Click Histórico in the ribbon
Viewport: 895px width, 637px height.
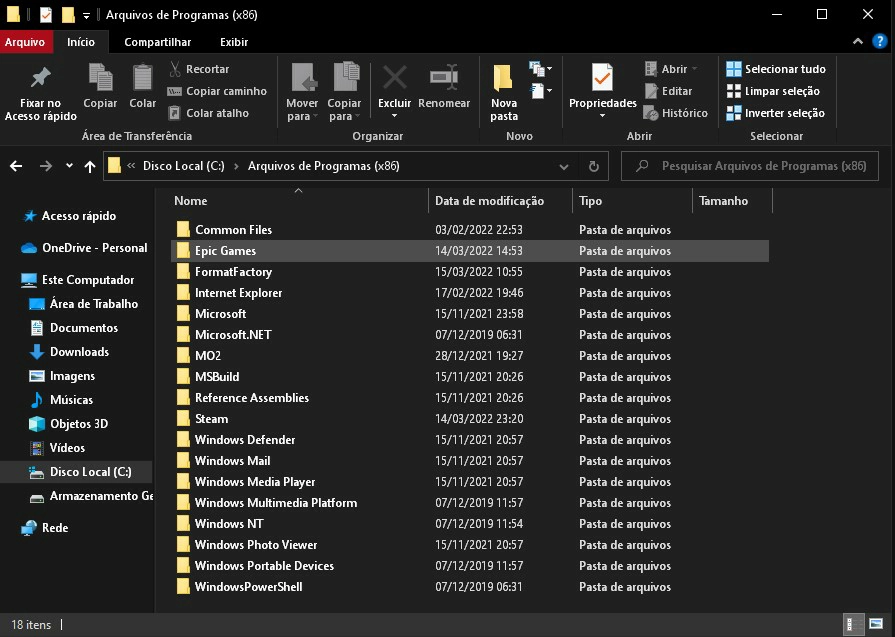(676, 113)
